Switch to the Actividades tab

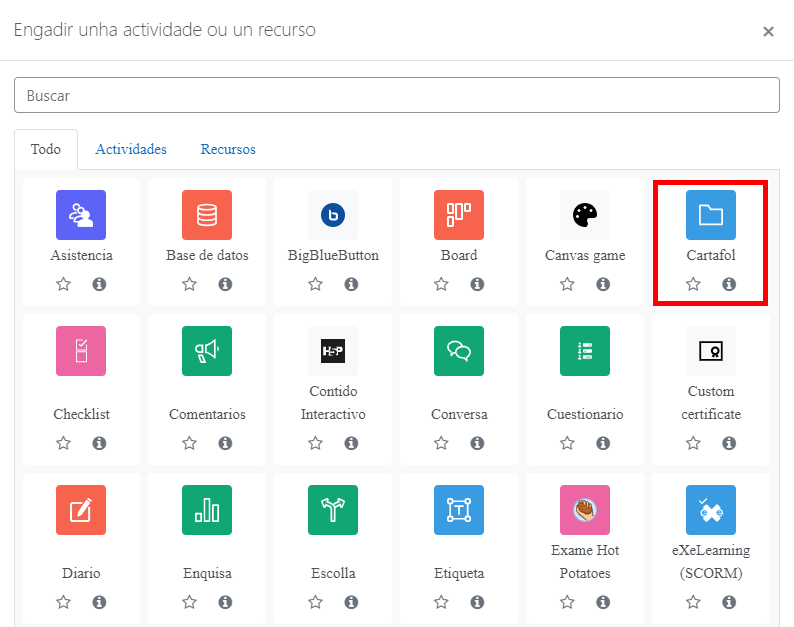pos(131,149)
